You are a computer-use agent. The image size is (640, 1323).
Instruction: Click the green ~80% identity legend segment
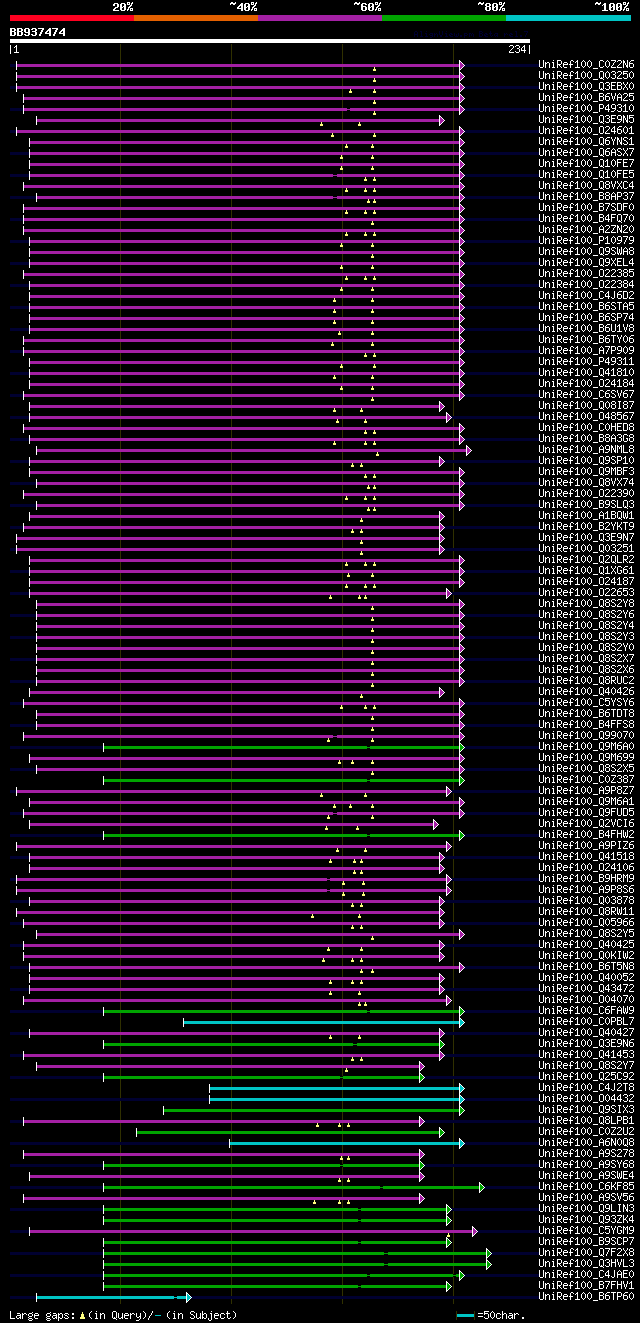click(444, 18)
